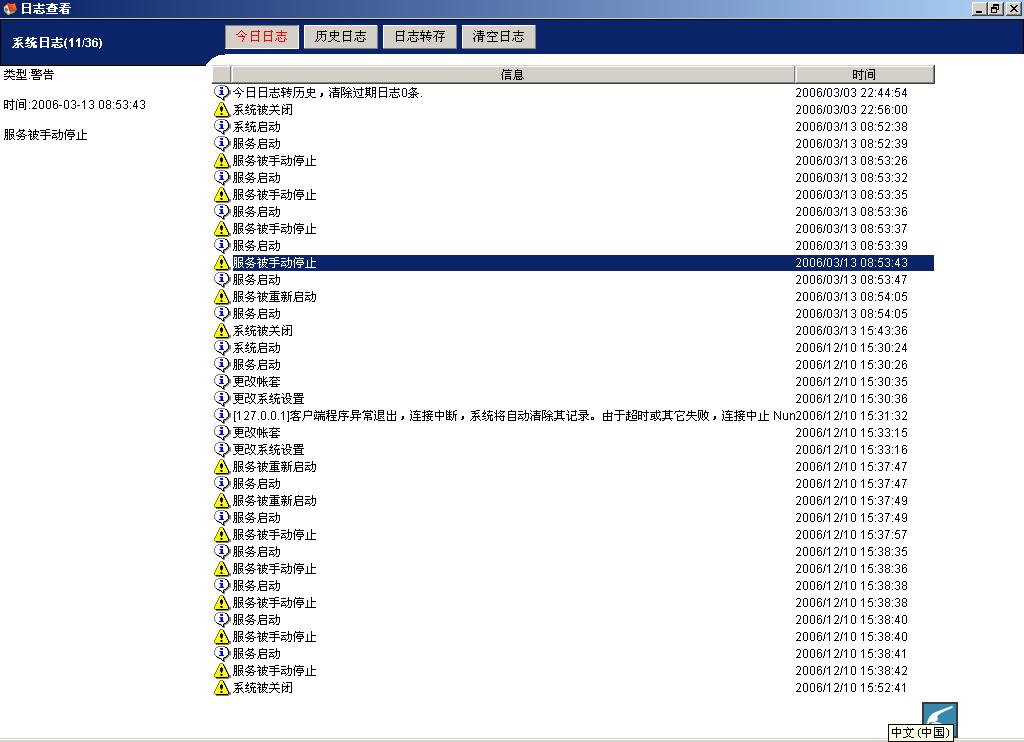Select 服务启动 text at 15:30:26
Image resolution: width=1024 pixels, height=742 pixels.
(257, 364)
